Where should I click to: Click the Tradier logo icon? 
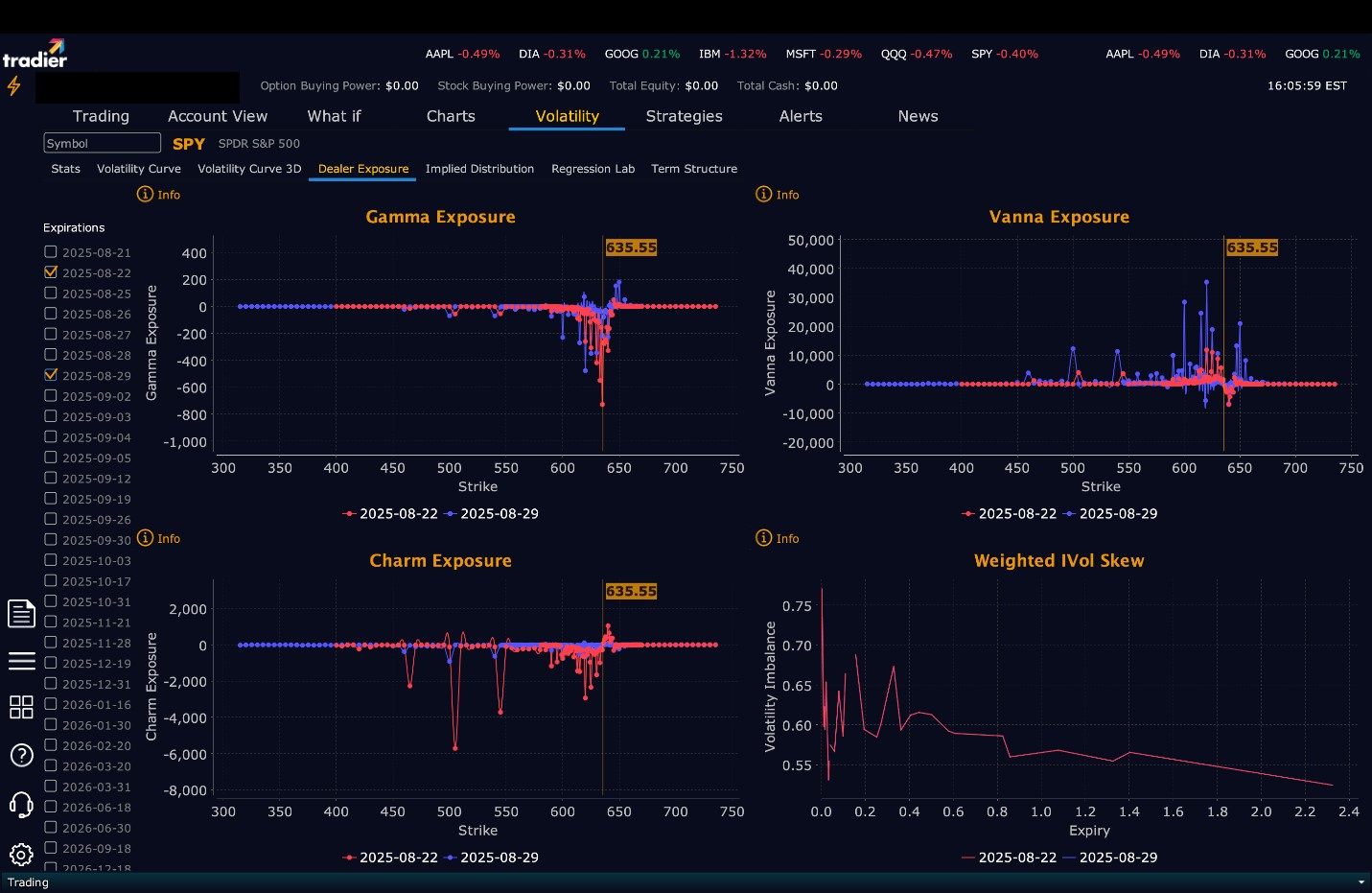point(35,54)
